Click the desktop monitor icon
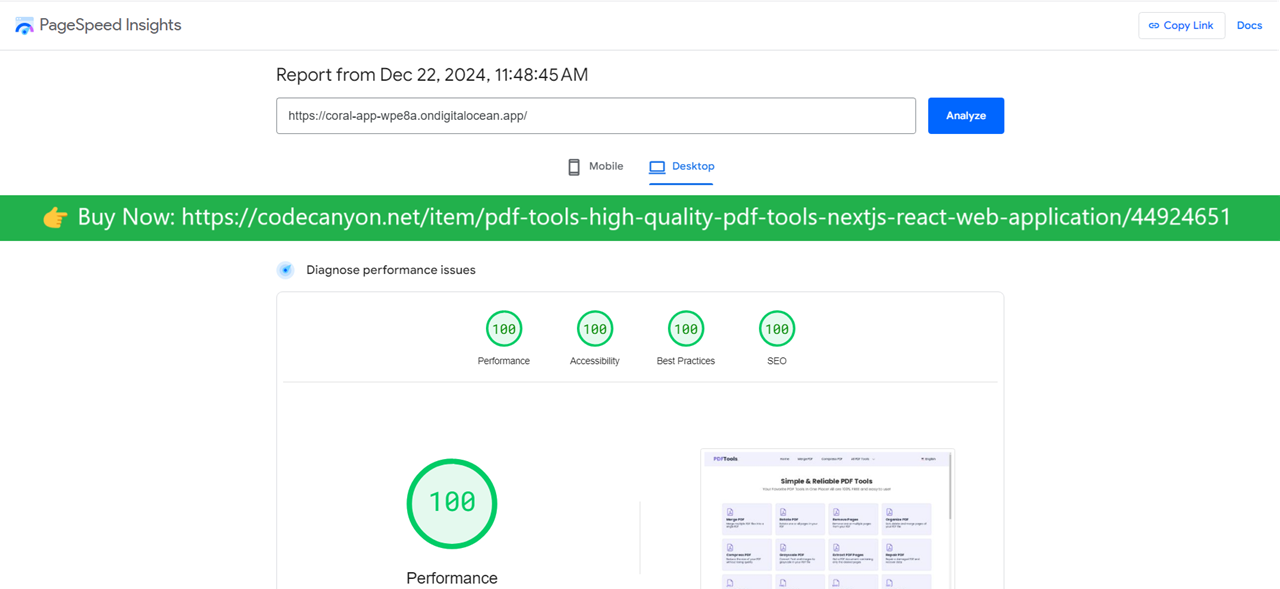 click(x=658, y=165)
